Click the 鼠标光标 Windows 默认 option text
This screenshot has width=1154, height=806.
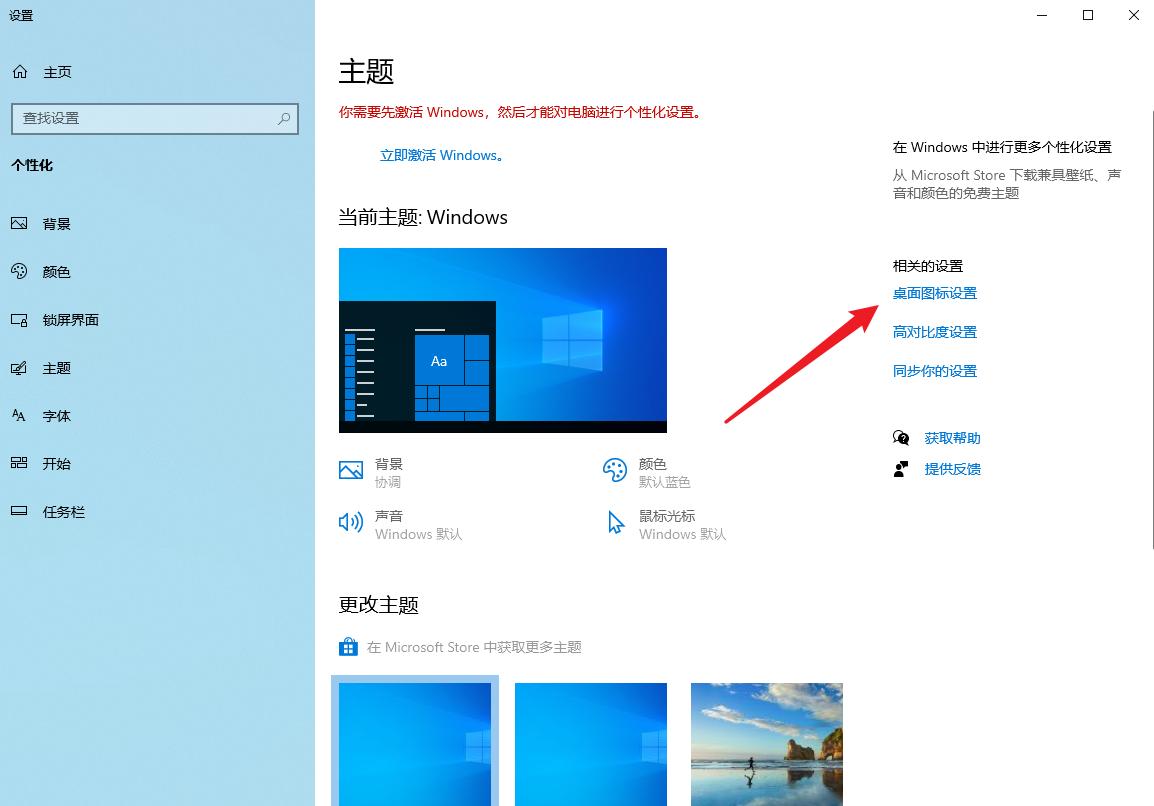[682, 525]
